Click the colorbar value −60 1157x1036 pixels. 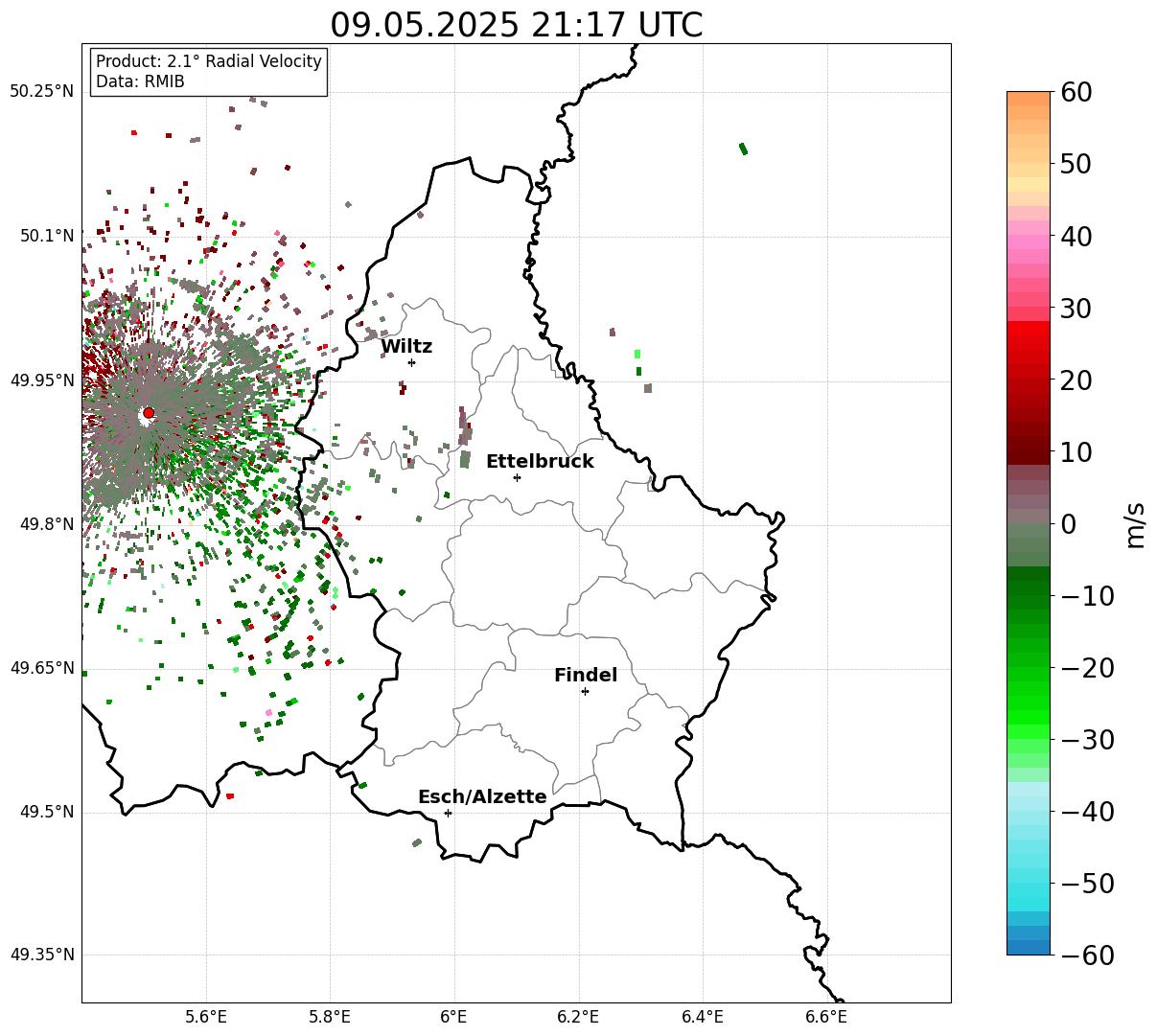pyautogui.click(x=1086, y=955)
